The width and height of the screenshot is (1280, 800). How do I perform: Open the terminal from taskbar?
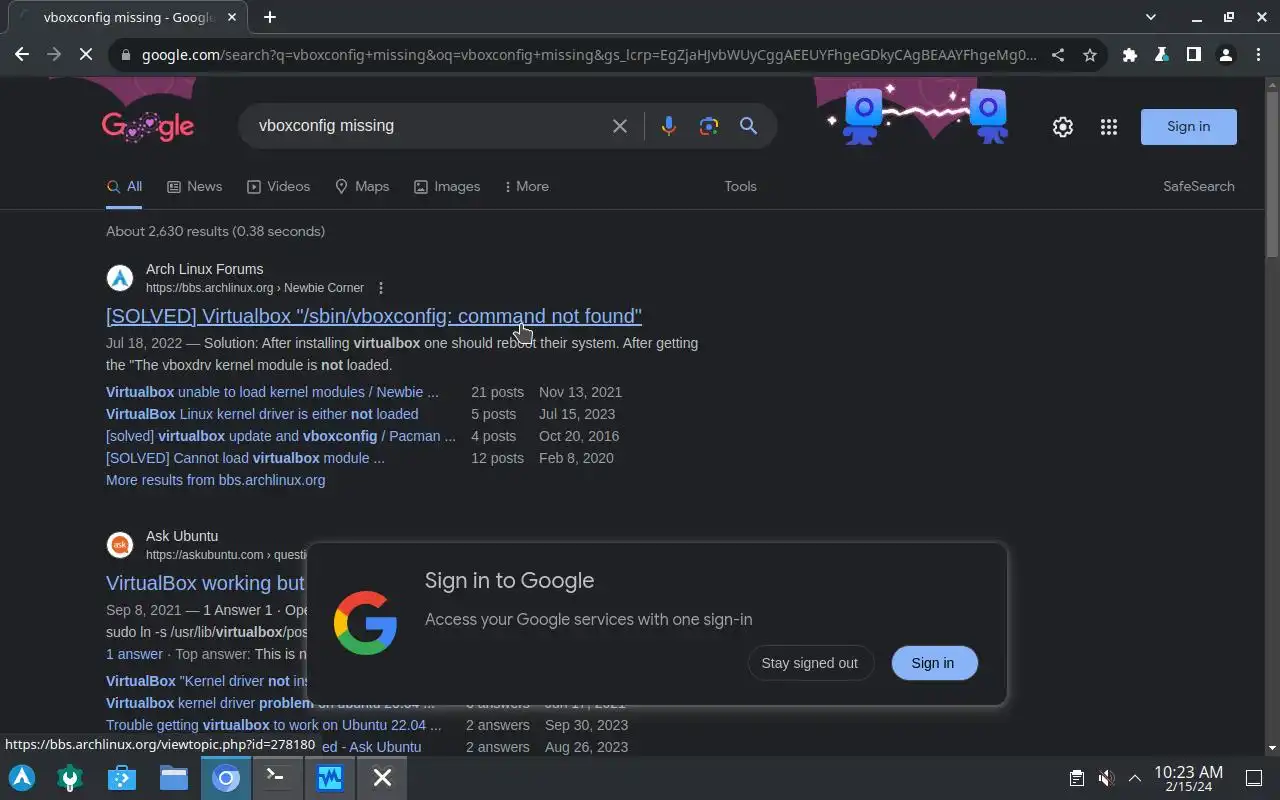click(x=278, y=778)
